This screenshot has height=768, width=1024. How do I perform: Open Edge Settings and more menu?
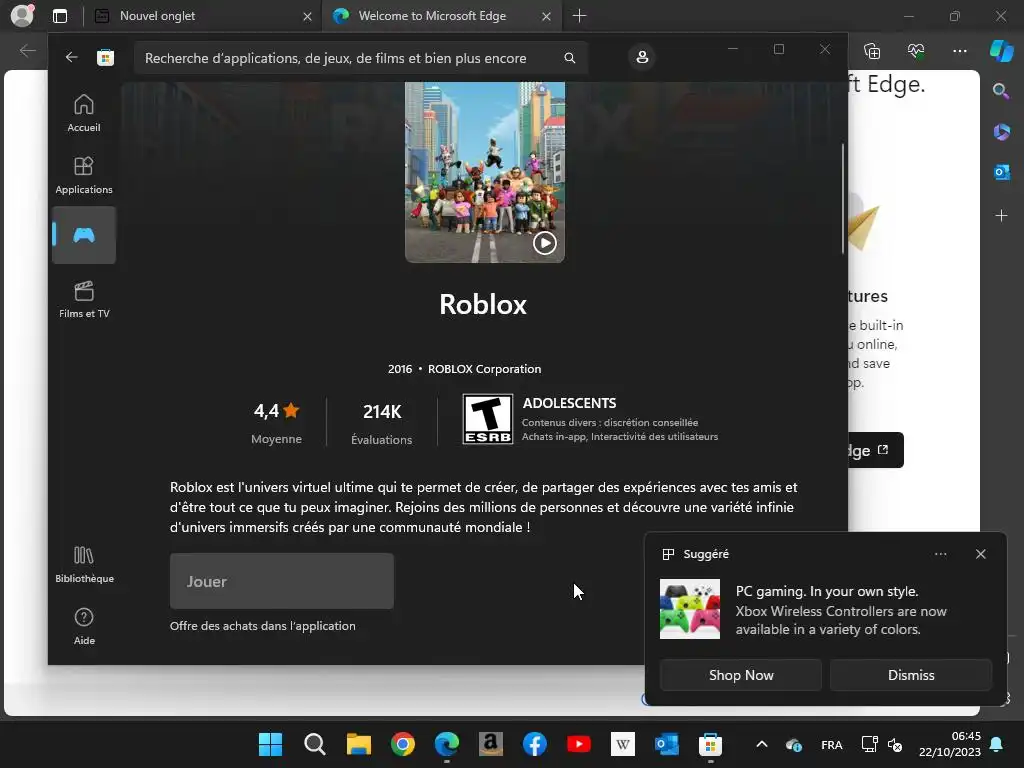click(959, 50)
